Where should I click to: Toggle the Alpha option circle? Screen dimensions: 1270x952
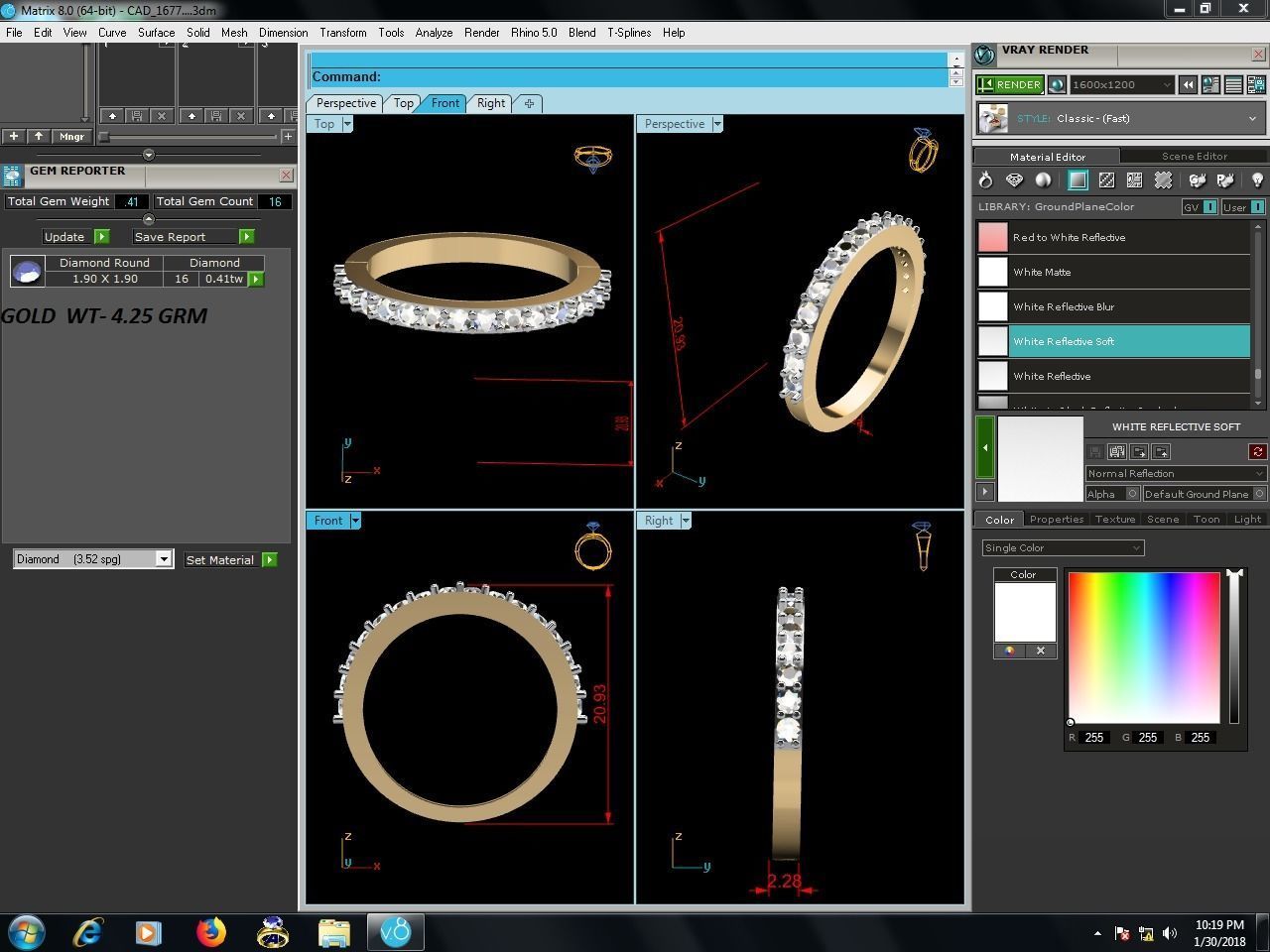pyautogui.click(x=1132, y=494)
